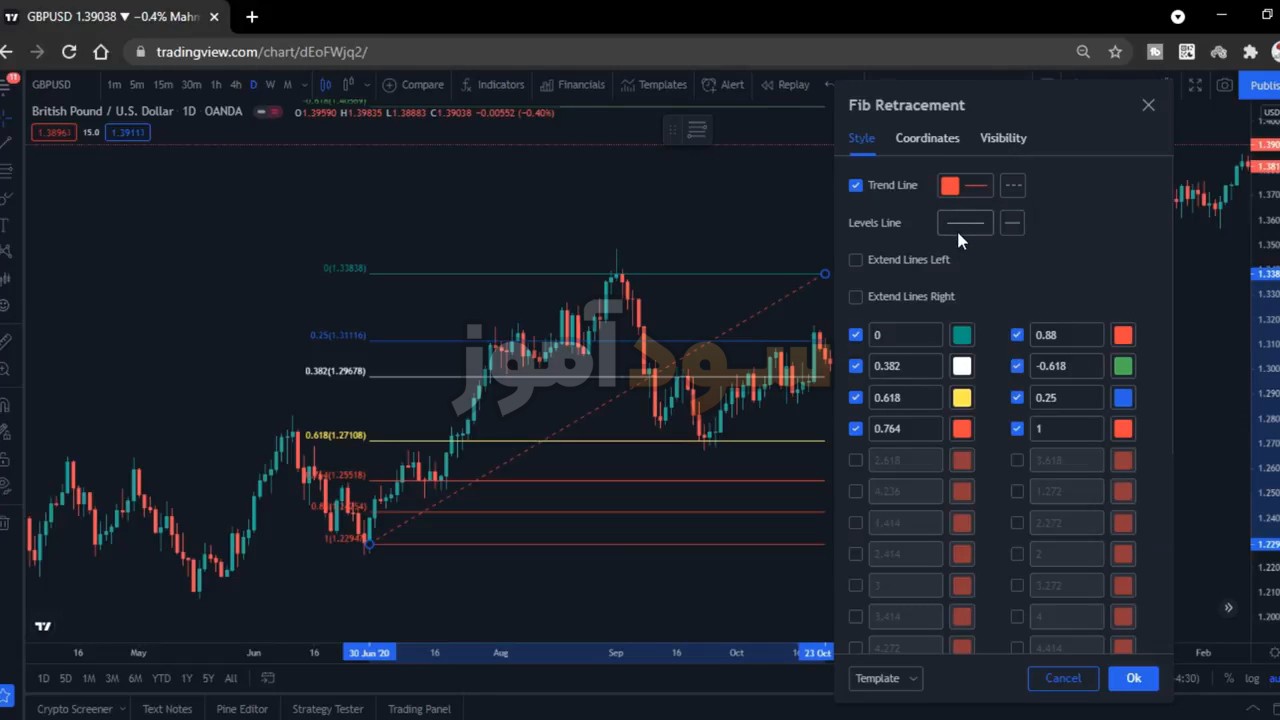Image resolution: width=1280 pixels, height=720 pixels.
Task: Uncheck the 0.25 level checkbox
Action: point(1017,397)
